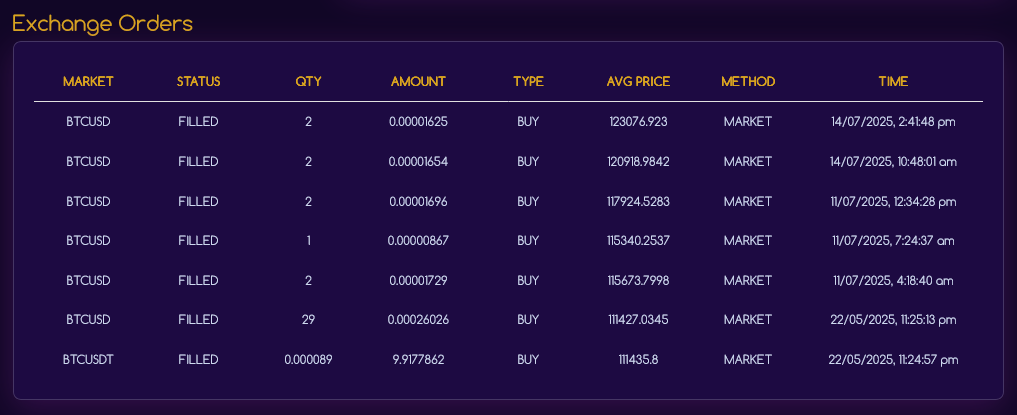Select the amount 0.00000867 cell
Image resolution: width=1017 pixels, height=415 pixels.
[418, 240]
